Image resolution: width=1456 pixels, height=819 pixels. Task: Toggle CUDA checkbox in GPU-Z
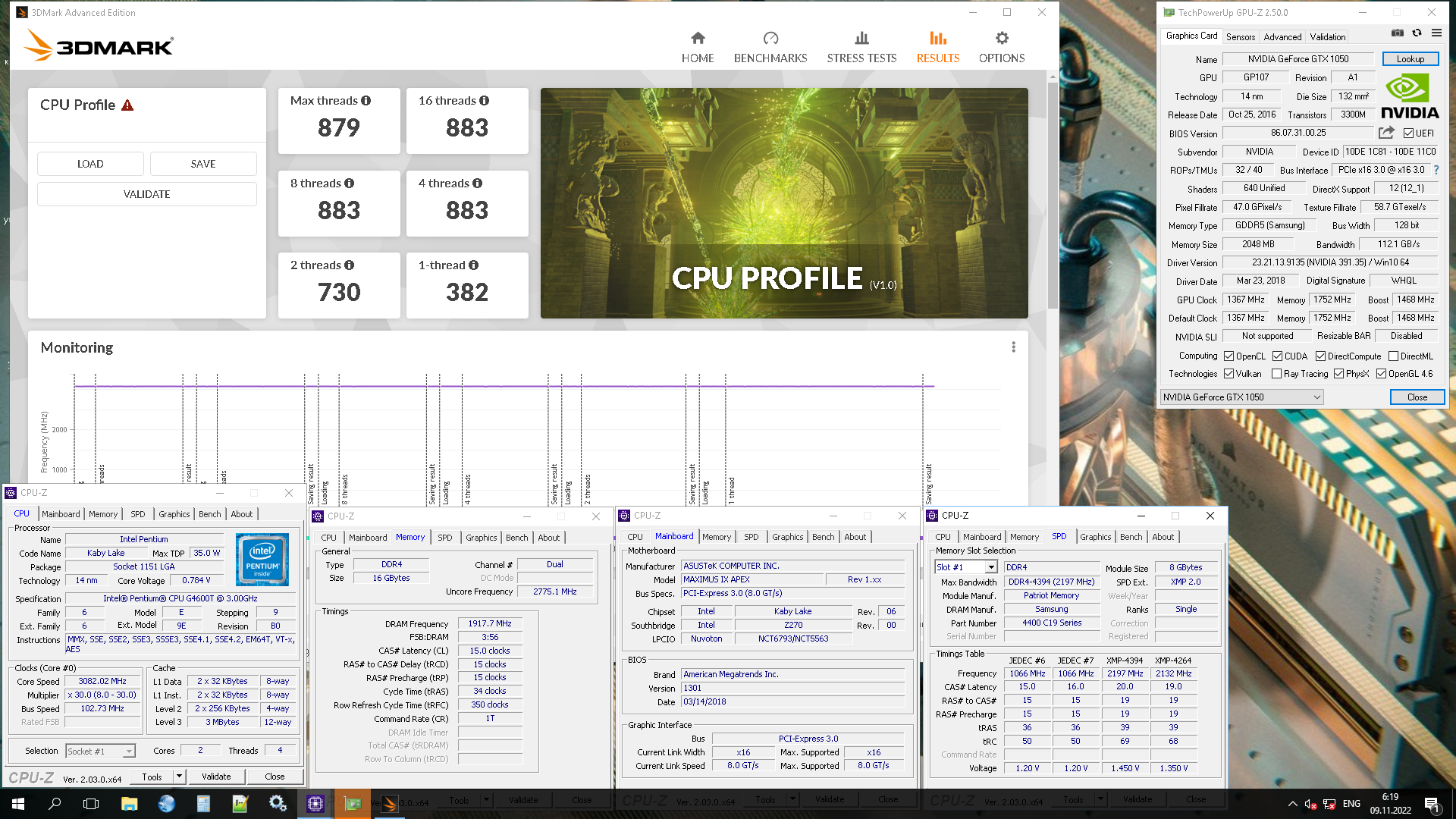pyautogui.click(x=1278, y=356)
